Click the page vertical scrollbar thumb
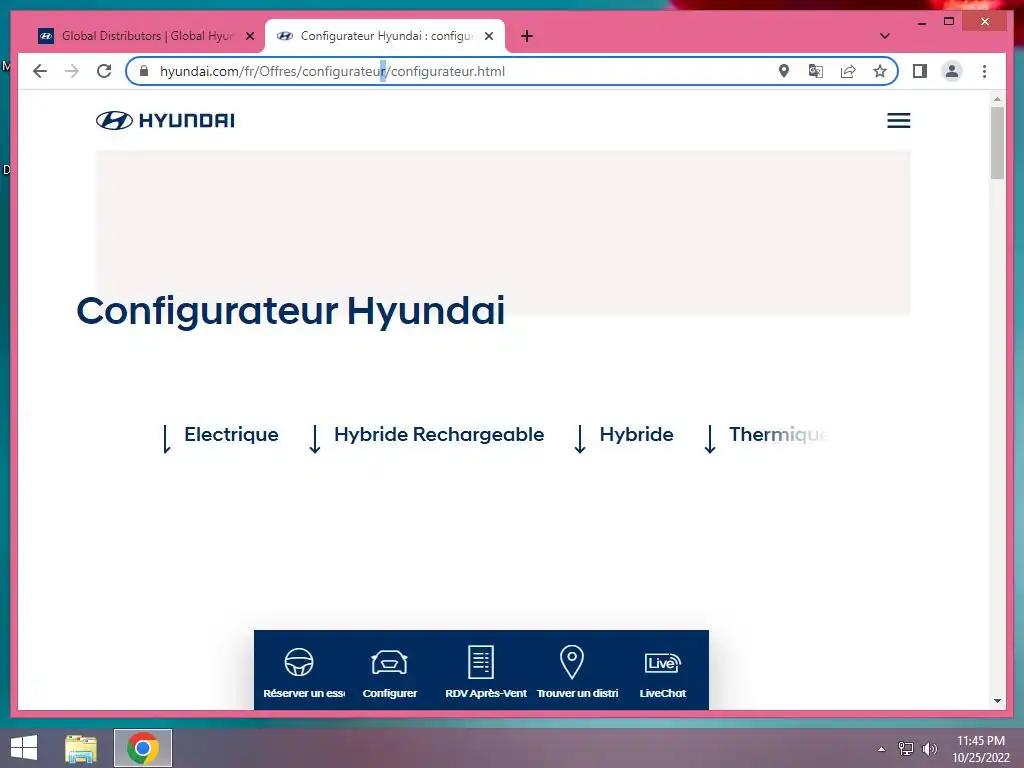Screen dimensions: 1024x768 [x=997, y=142]
